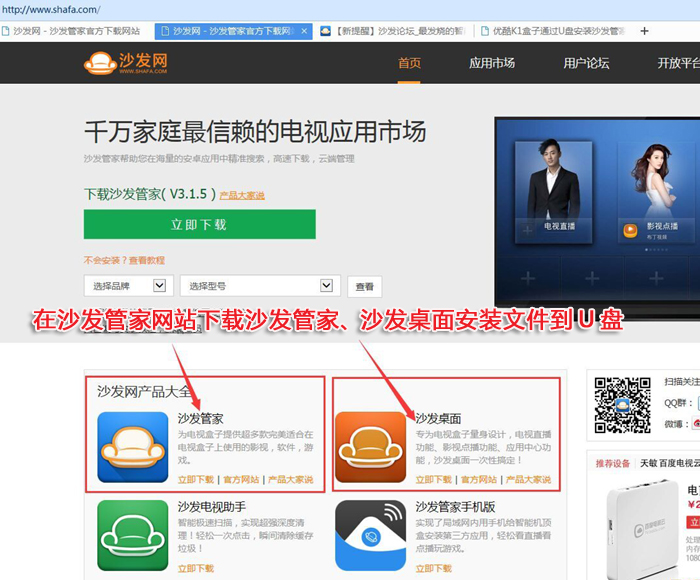Click the 推荐设备 label
This screenshot has height=580, width=700.
coord(612,463)
